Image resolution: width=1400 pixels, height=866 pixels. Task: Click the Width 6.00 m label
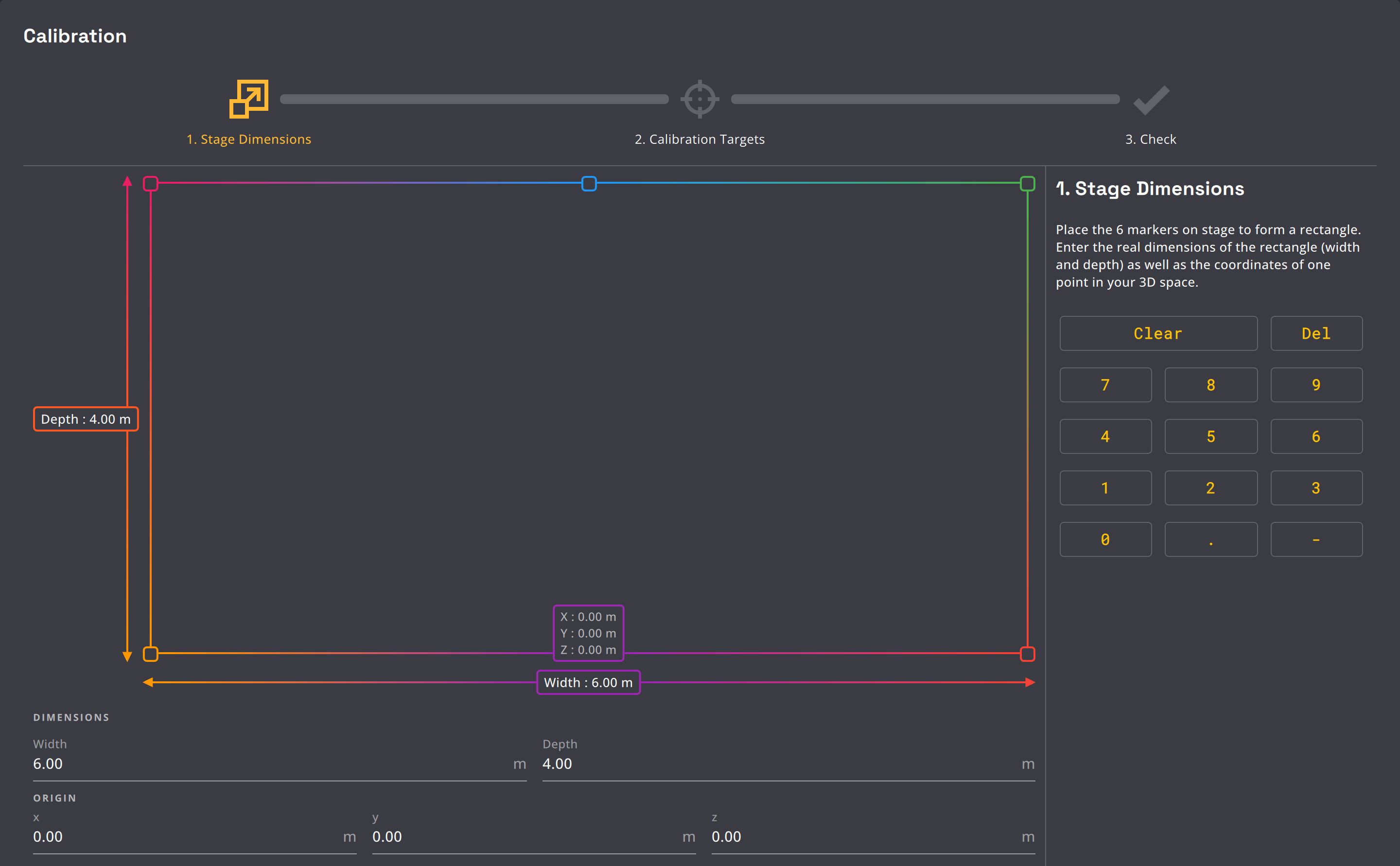tap(588, 682)
